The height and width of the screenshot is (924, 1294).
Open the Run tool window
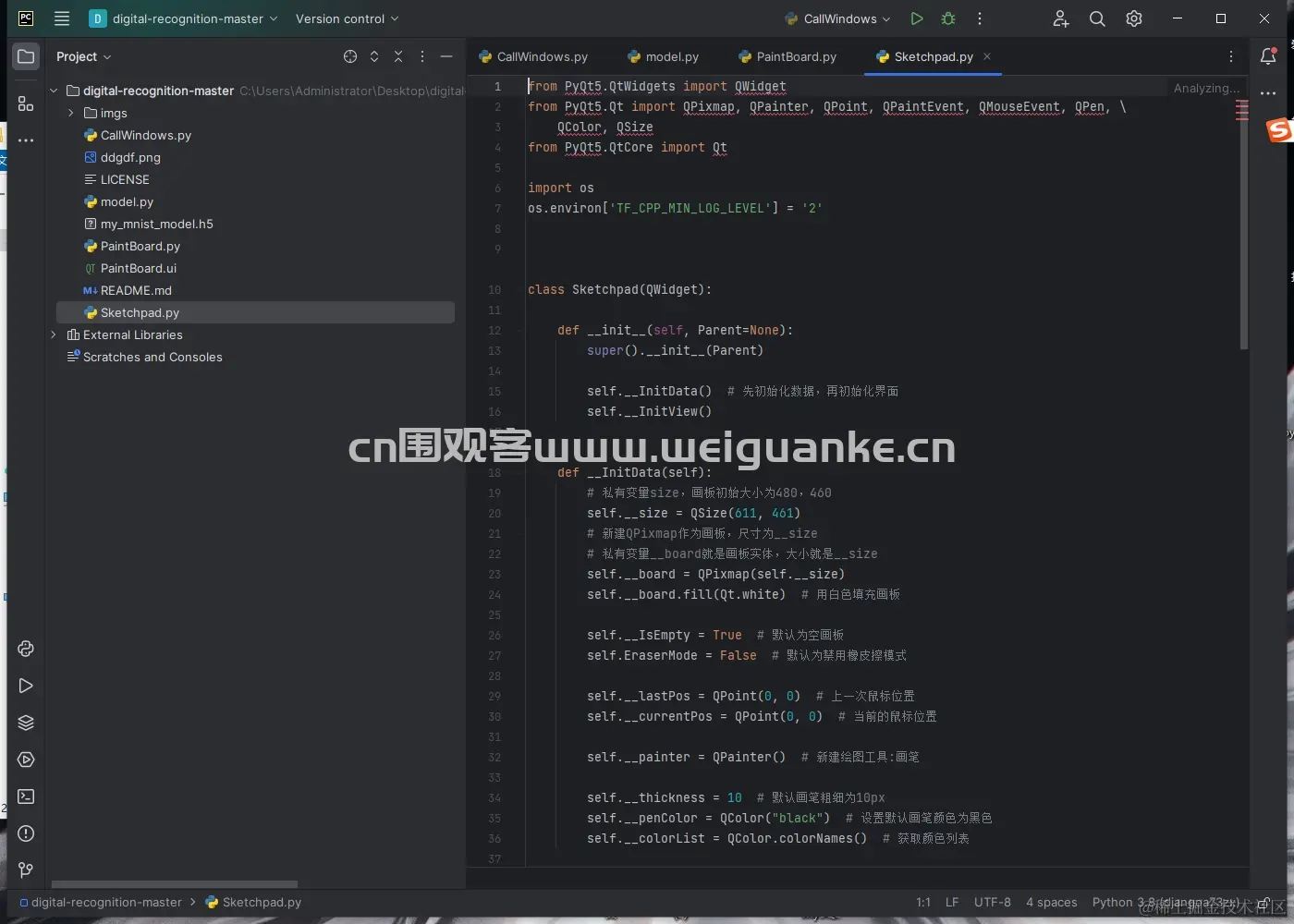click(x=26, y=686)
